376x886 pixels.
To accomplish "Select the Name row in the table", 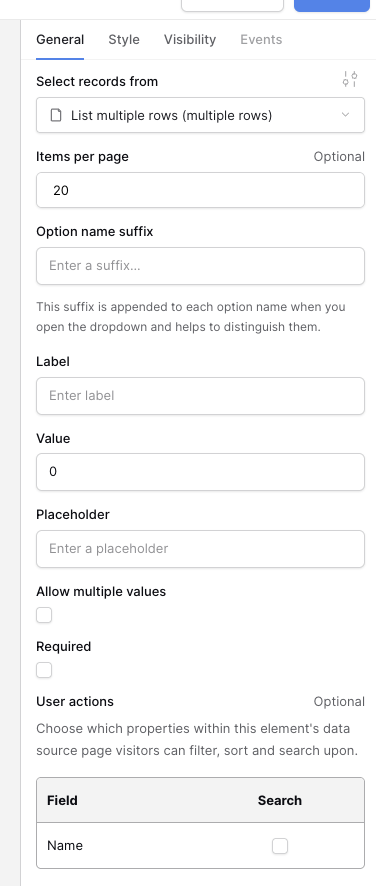I will [200, 845].
